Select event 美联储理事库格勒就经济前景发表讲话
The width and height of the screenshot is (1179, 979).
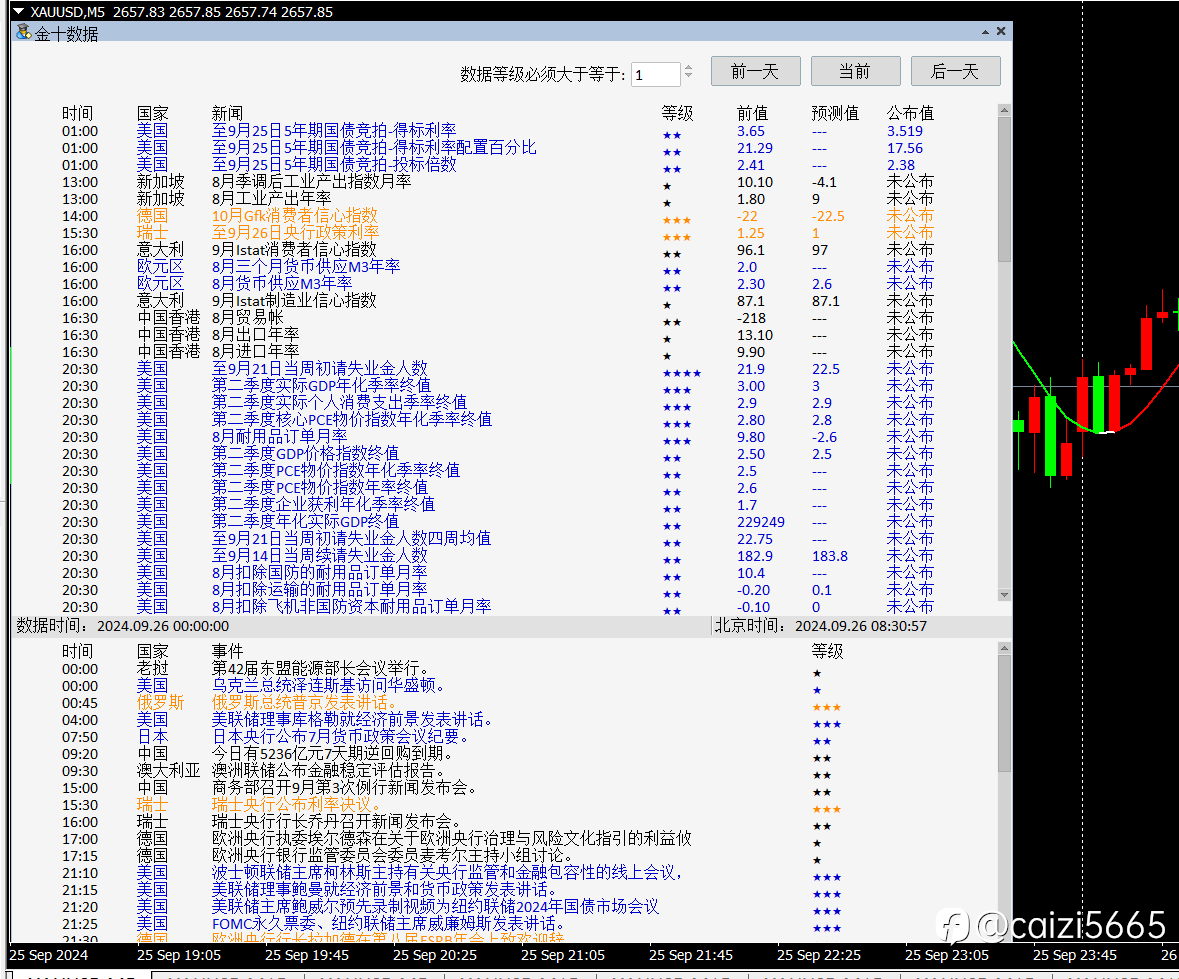pos(451,720)
